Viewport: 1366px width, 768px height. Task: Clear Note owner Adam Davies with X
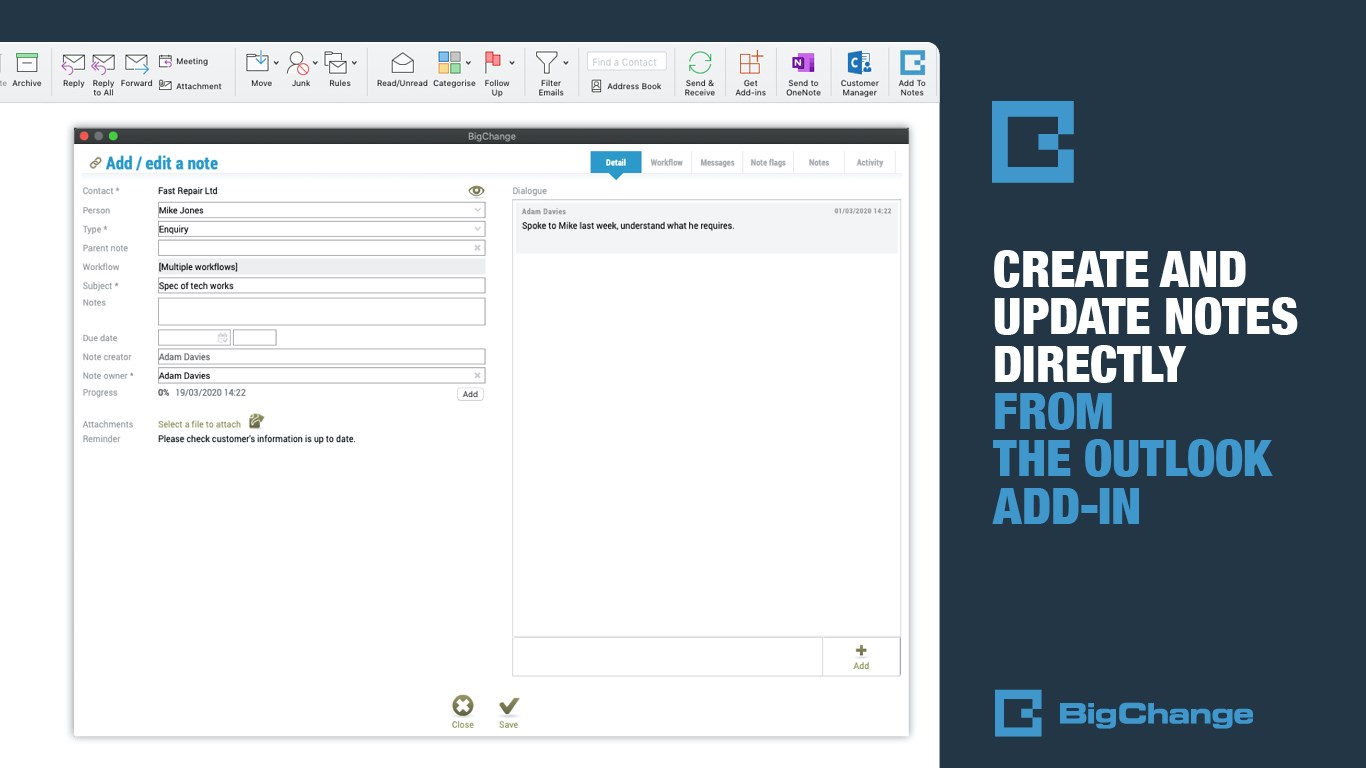pyautogui.click(x=477, y=376)
